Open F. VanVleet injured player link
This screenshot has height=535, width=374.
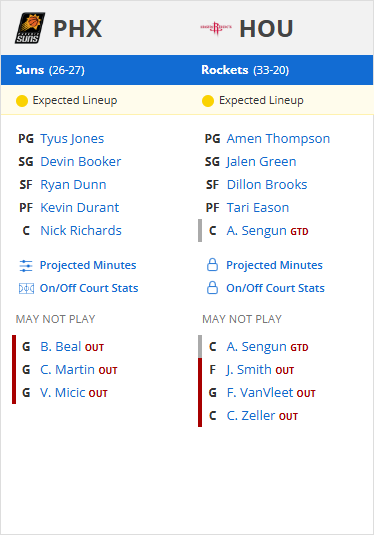click(x=260, y=393)
